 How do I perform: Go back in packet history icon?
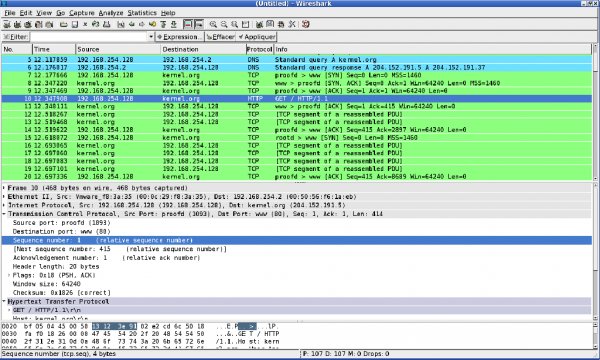tap(132, 24)
